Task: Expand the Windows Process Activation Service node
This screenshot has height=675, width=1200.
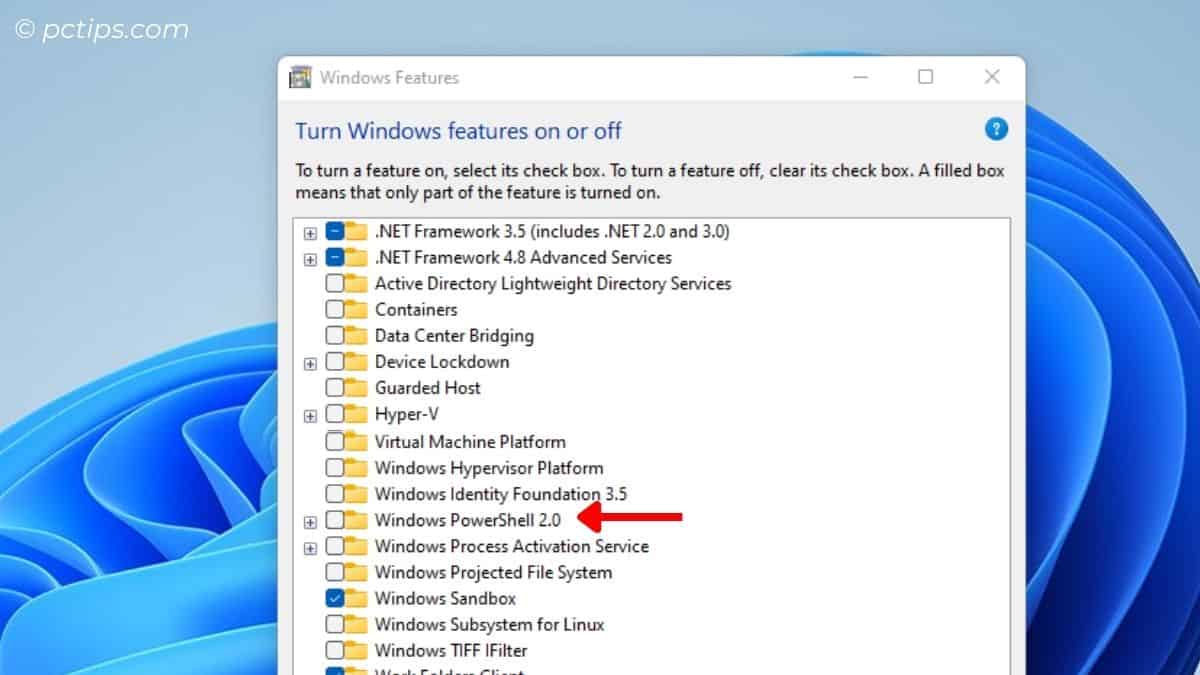Action: pyautogui.click(x=309, y=546)
